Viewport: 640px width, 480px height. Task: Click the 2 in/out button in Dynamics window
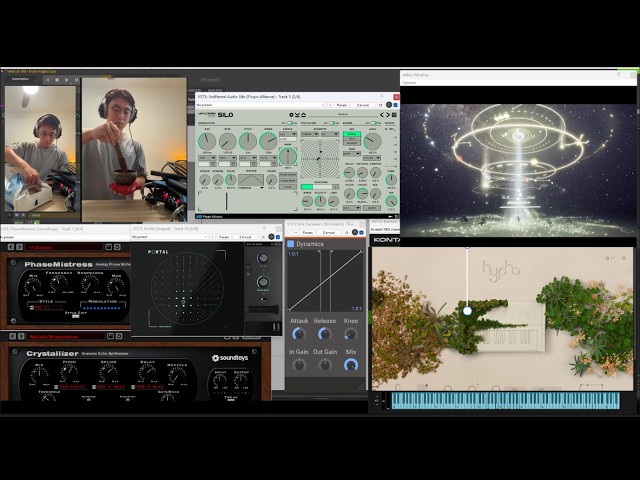coord(328,232)
